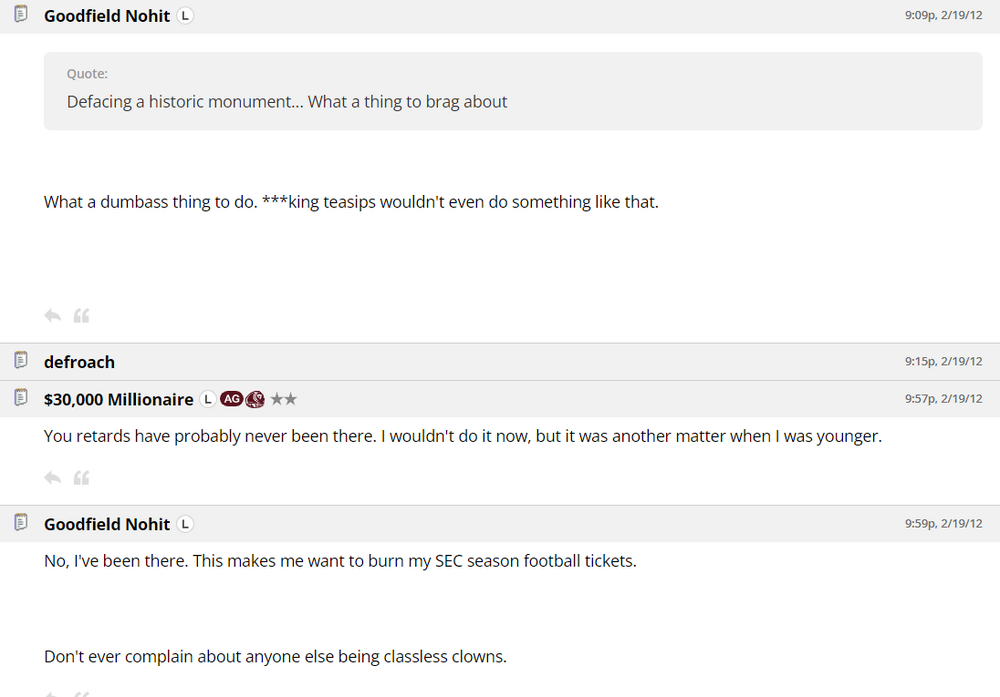Click the 9:15p, 2/19/12 timestamp
This screenshot has width=1000, height=697.
pos(943,362)
